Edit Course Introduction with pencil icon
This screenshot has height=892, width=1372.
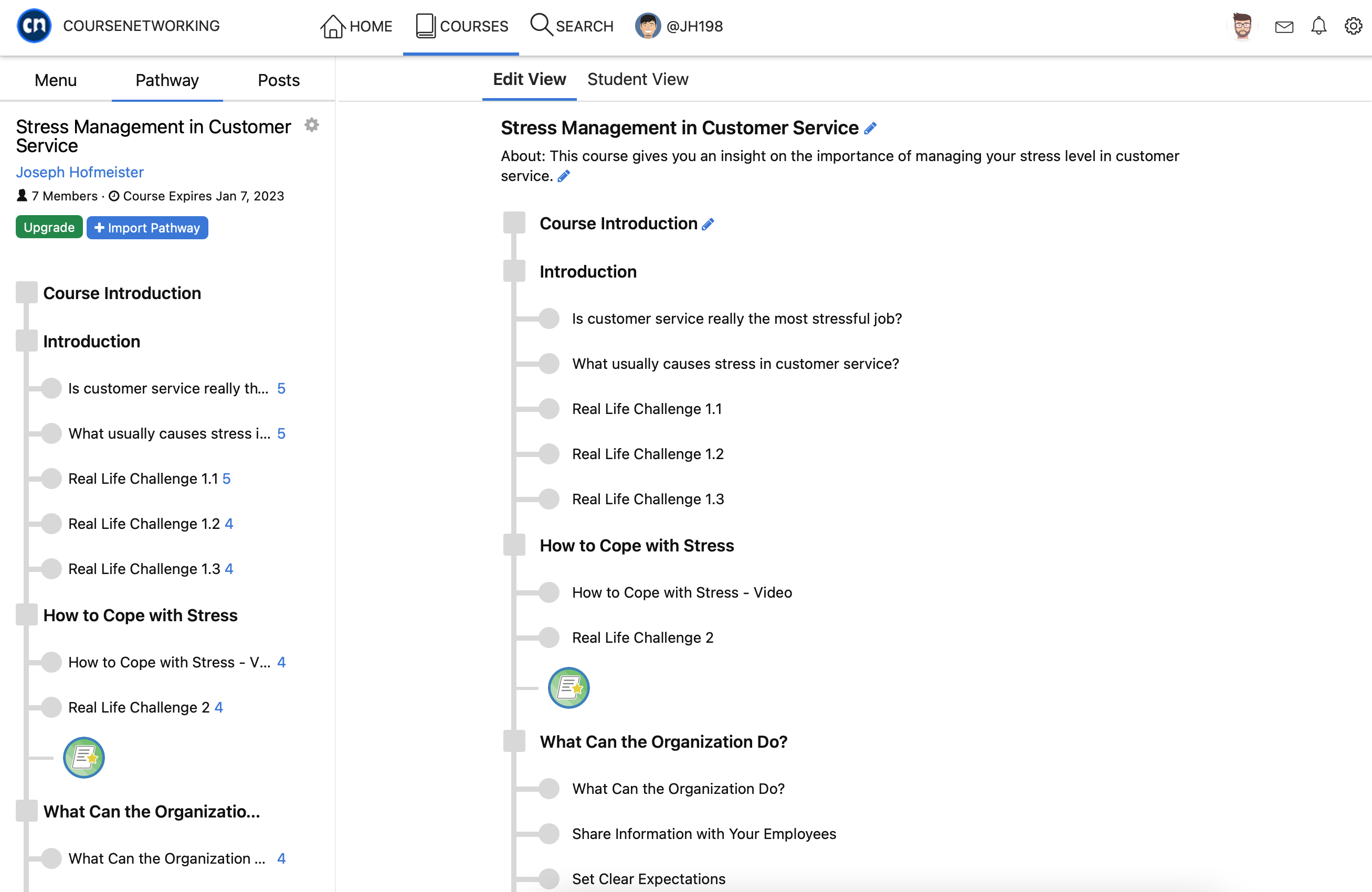(x=708, y=224)
